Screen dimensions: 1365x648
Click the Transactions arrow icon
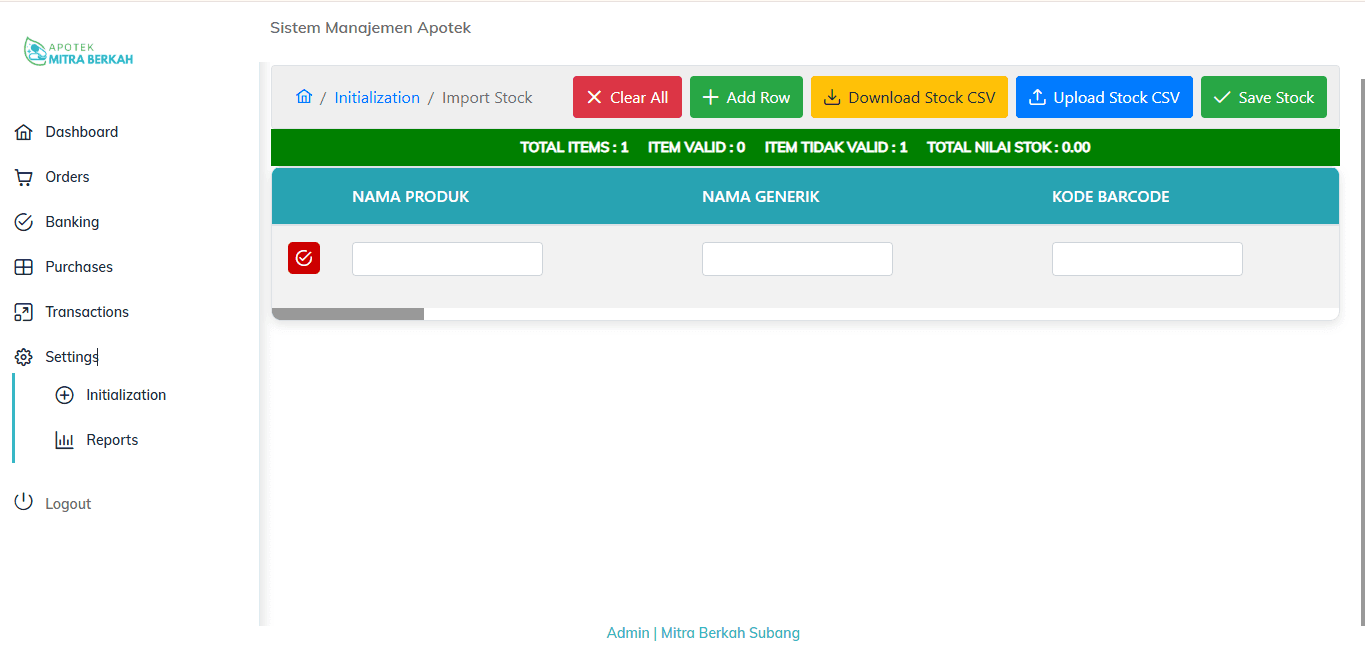[x=24, y=311]
